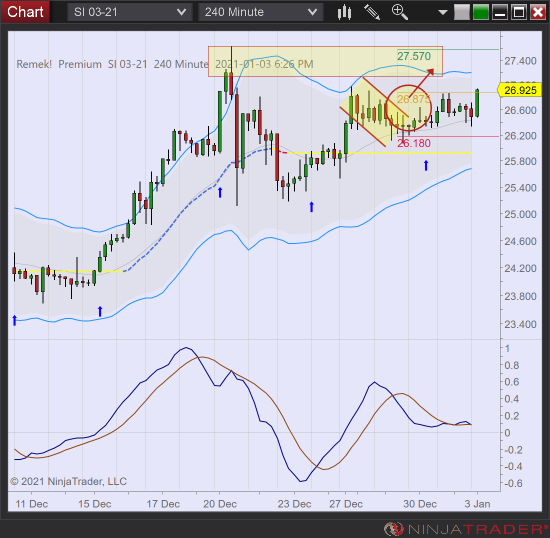Click the 30 Dec date axis label
This screenshot has width=550, height=538.
[420, 504]
